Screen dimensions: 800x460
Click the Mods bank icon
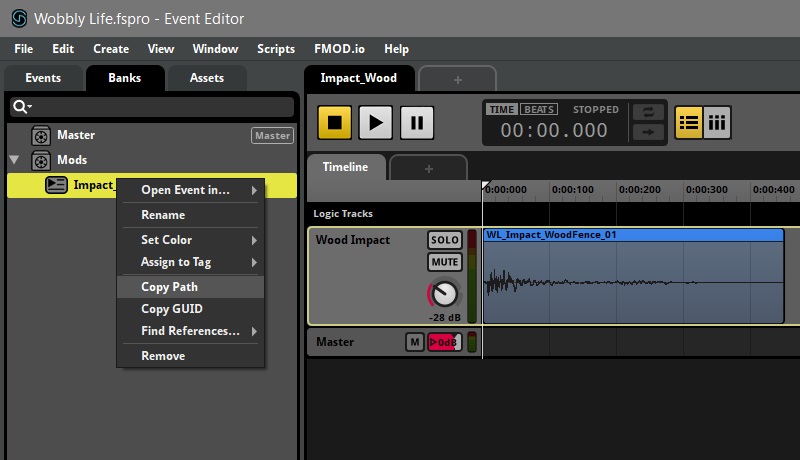coord(41,160)
